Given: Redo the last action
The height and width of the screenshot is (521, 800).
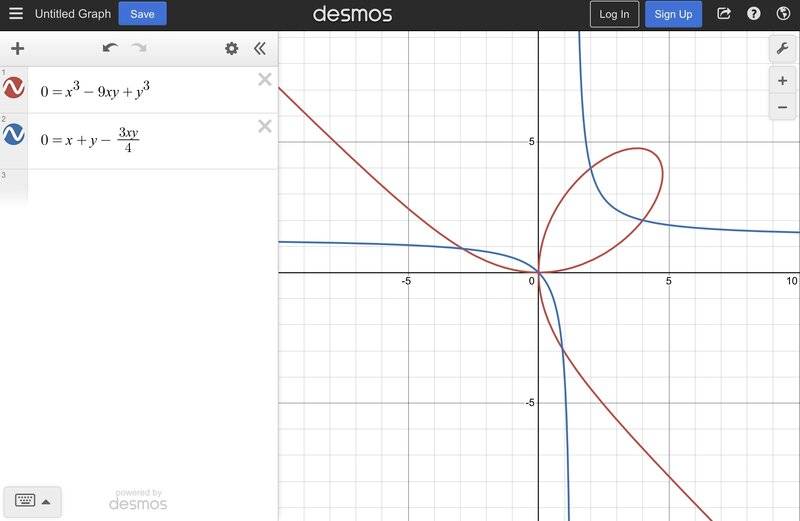Looking at the screenshot, I should 139,48.
